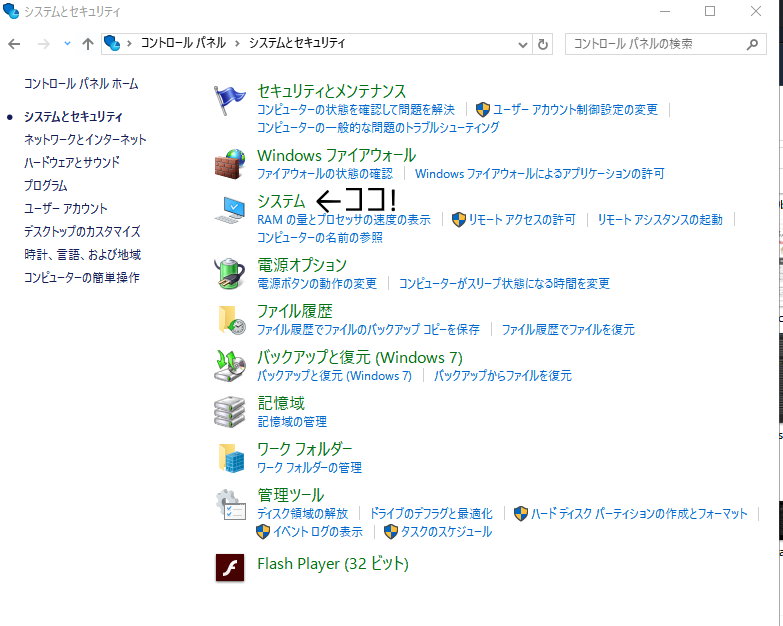Click ファイル履歴でファイルを復元 link
This screenshot has height=626, width=783.
click(568, 329)
